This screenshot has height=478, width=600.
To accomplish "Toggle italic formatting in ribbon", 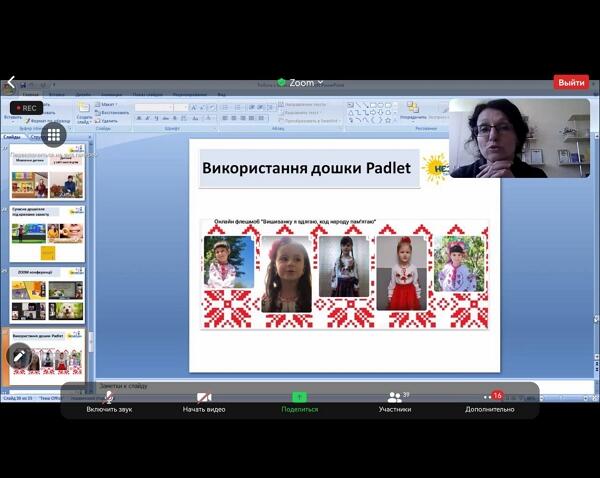I will pos(148,118).
